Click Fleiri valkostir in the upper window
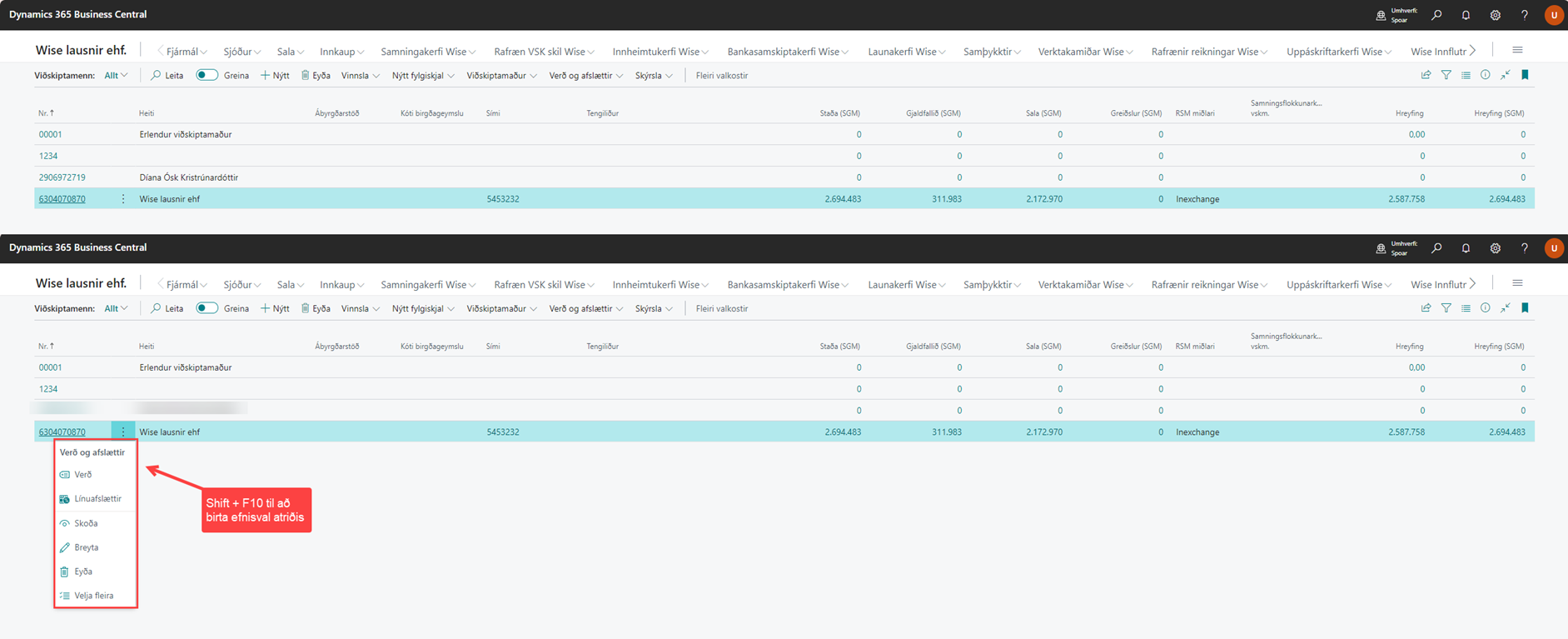This screenshot has width=1568, height=639. point(721,76)
